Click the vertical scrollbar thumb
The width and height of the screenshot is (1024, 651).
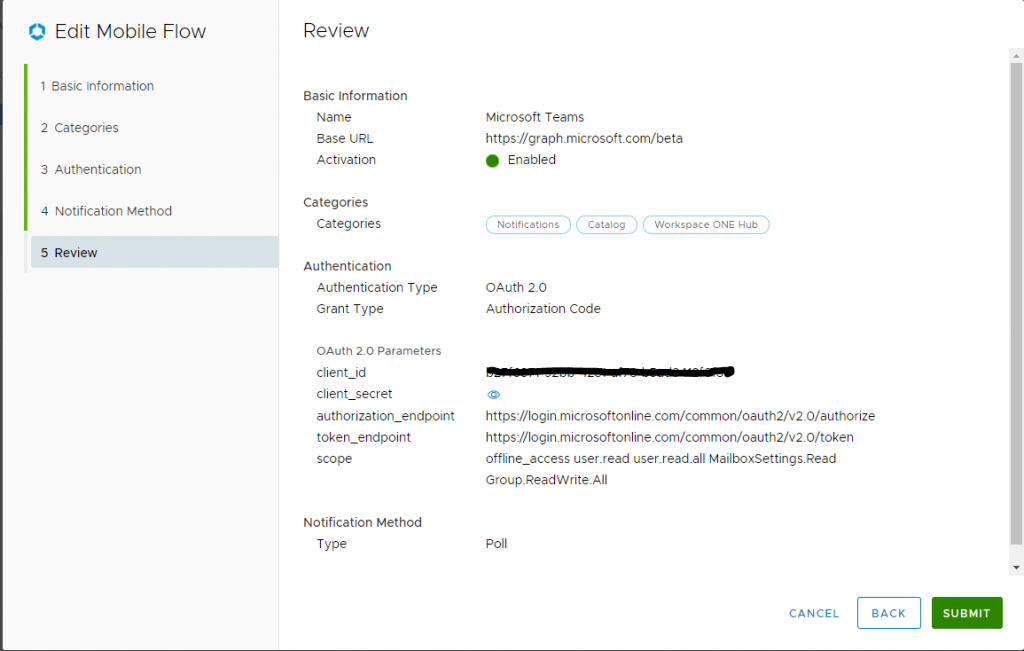click(x=1016, y=304)
